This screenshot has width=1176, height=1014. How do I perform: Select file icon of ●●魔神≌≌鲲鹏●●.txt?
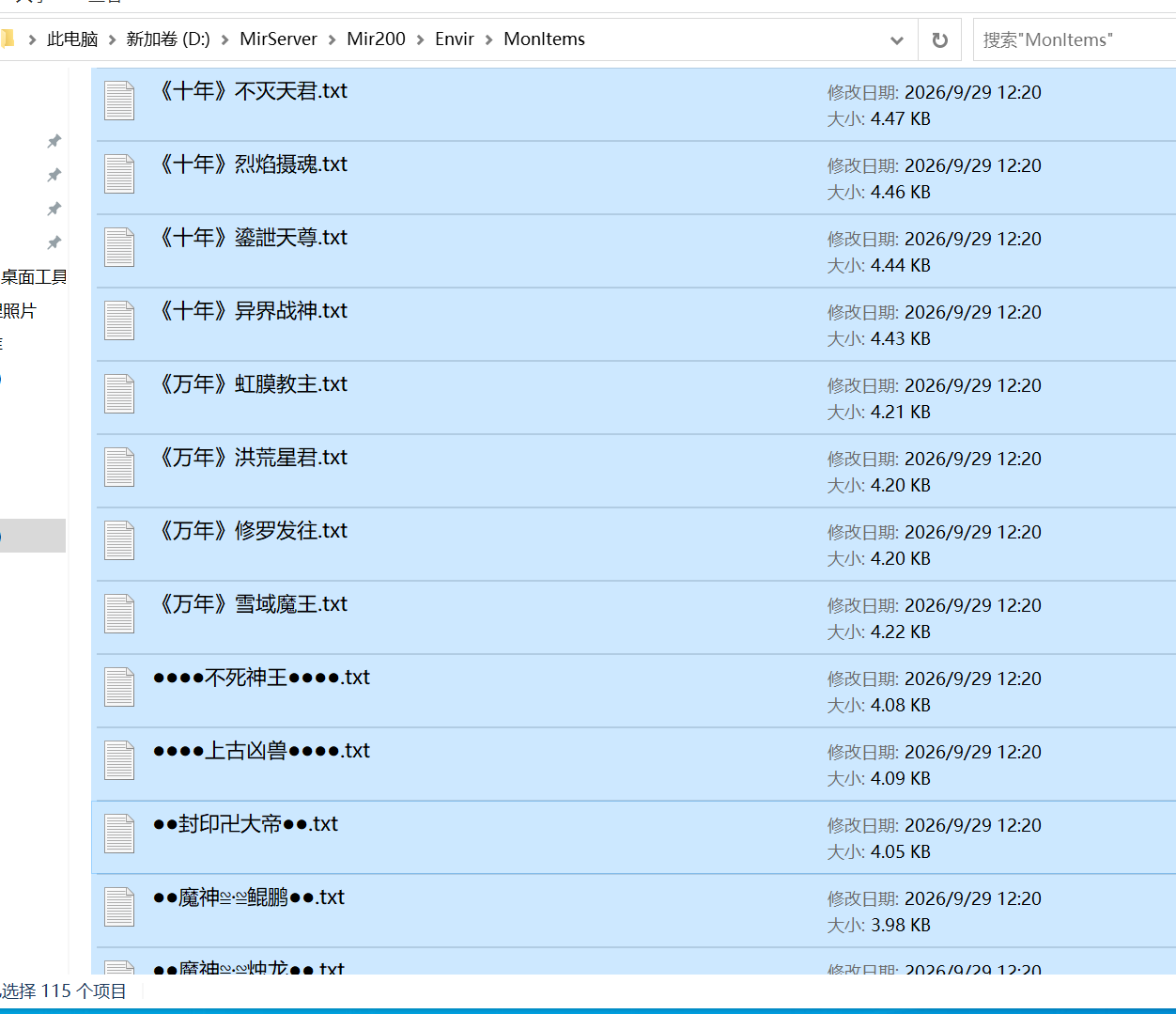pos(119,907)
